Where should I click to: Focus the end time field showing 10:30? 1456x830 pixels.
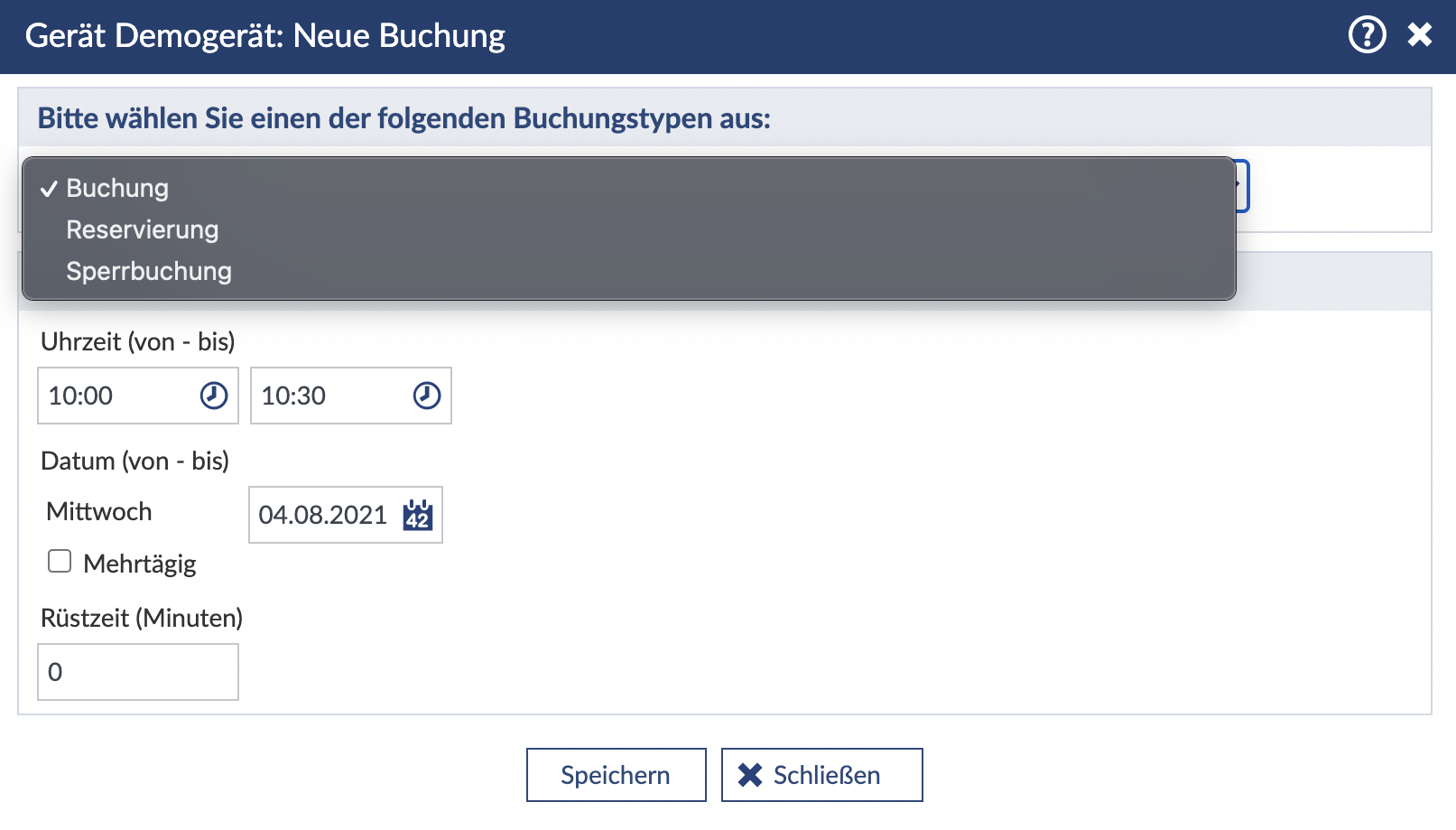(330, 396)
